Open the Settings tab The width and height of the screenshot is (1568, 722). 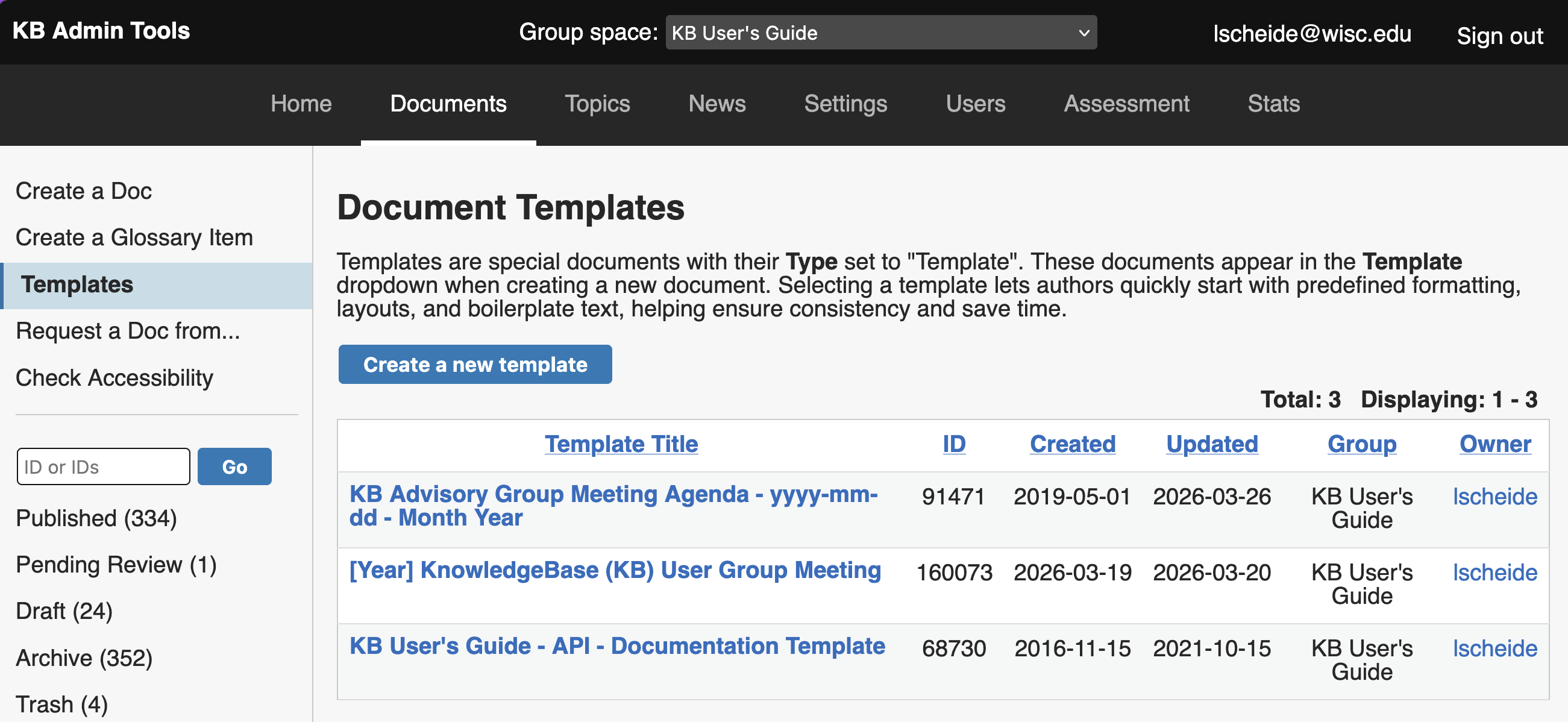pos(845,104)
